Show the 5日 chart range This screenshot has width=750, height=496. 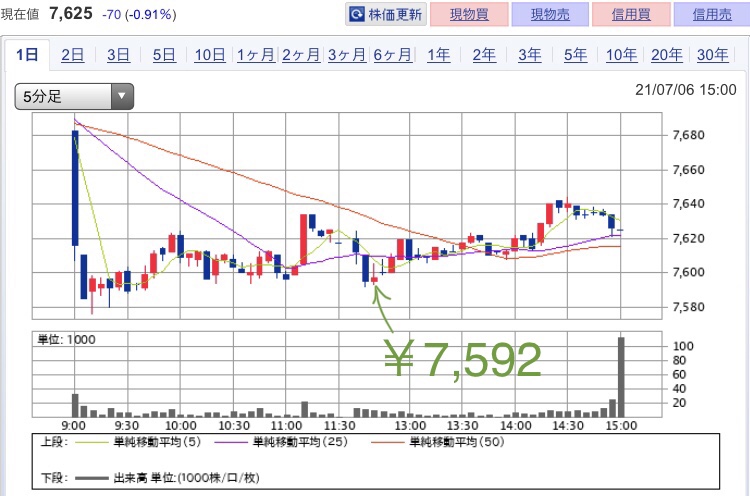coord(164,55)
